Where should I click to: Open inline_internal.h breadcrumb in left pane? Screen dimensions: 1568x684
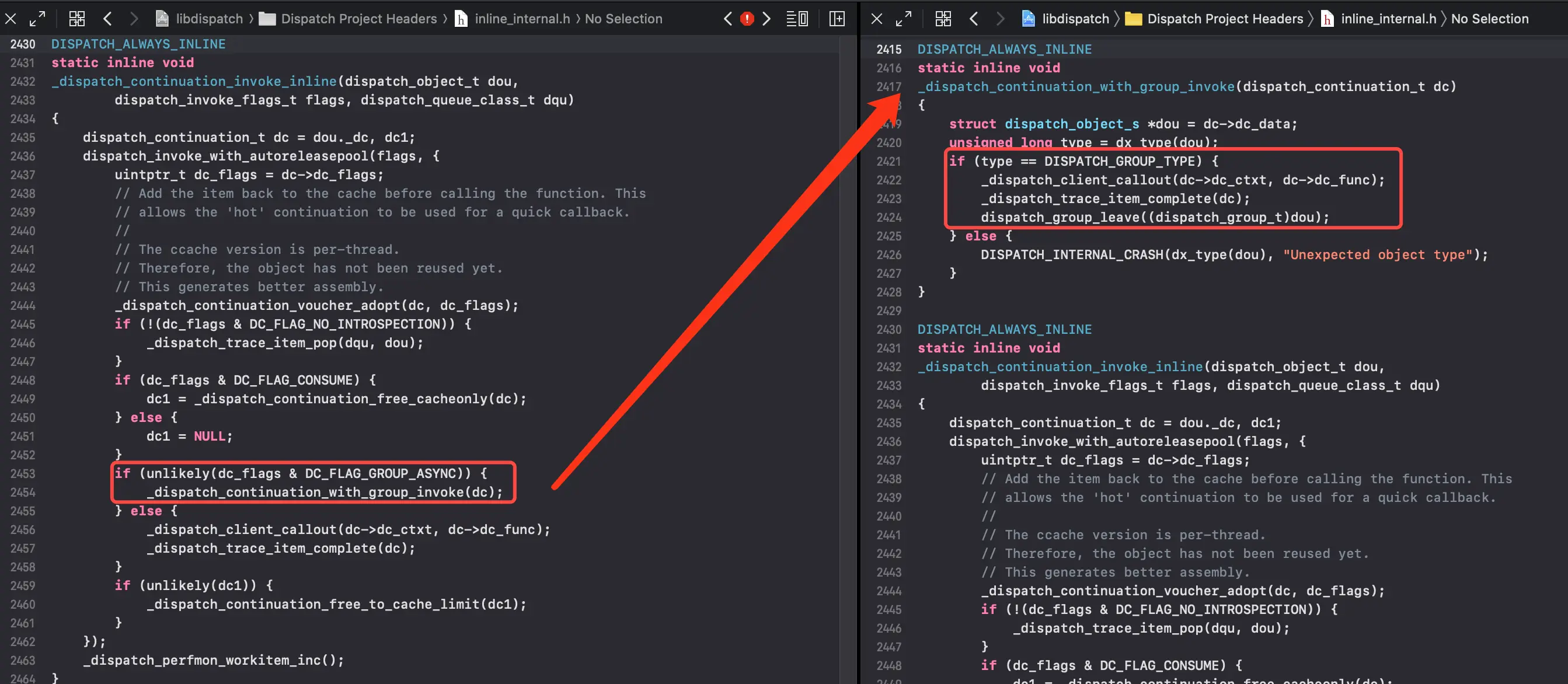click(522, 19)
